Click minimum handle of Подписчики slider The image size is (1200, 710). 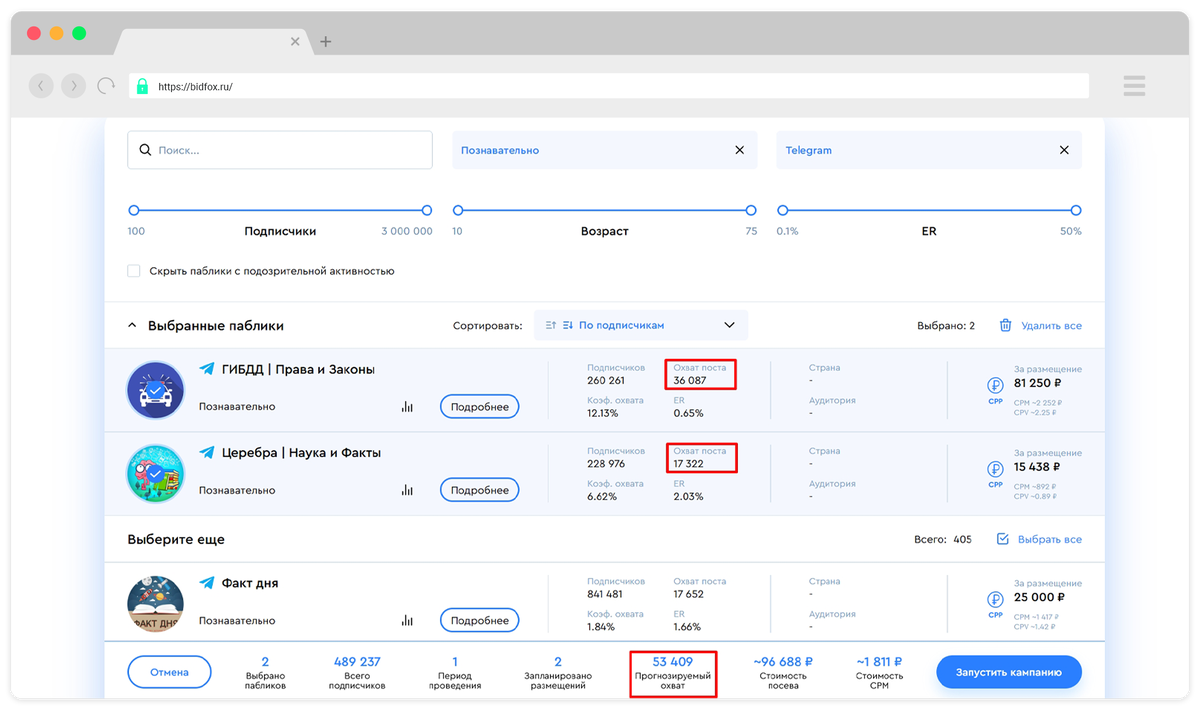(134, 210)
